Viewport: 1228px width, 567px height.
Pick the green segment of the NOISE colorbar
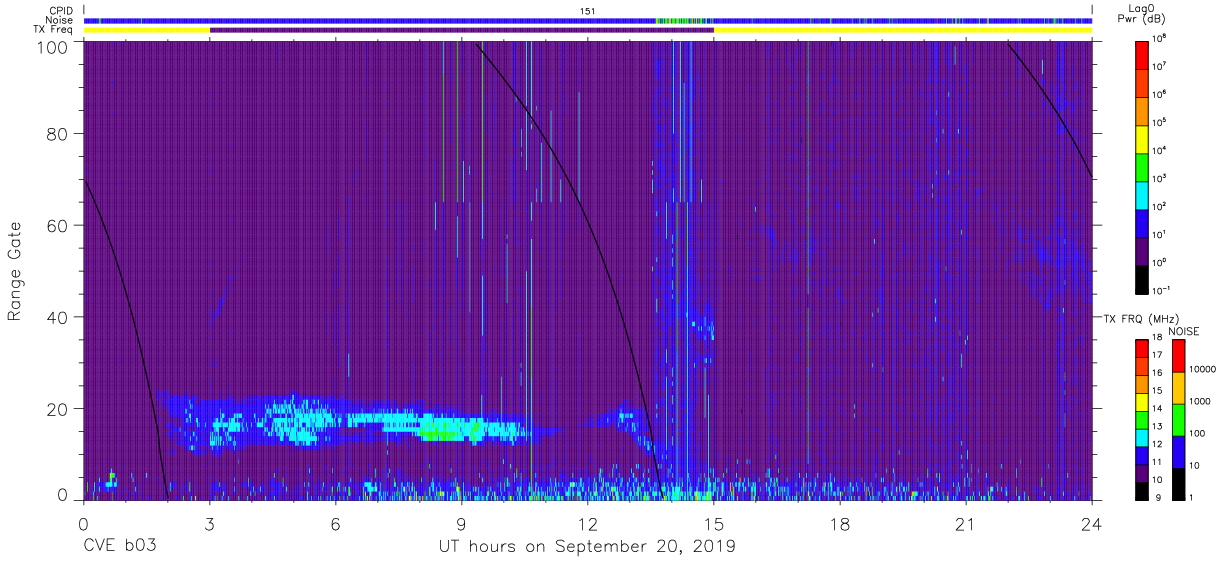tap(1178, 420)
